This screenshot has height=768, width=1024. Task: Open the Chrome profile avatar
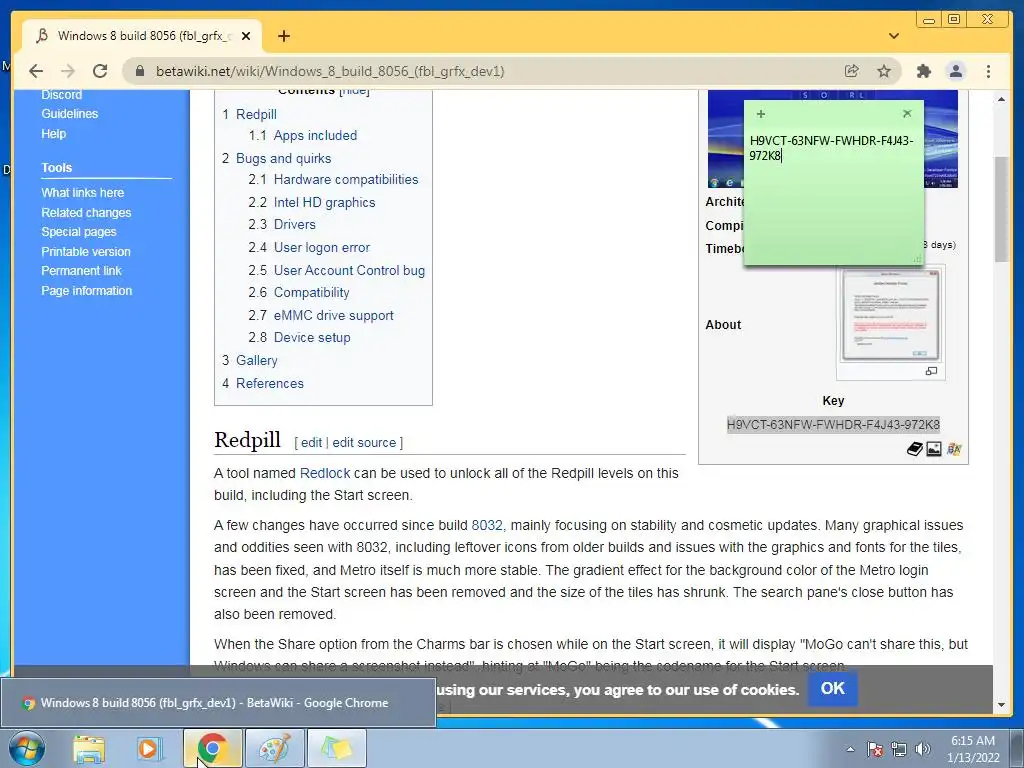click(x=956, y=71)
